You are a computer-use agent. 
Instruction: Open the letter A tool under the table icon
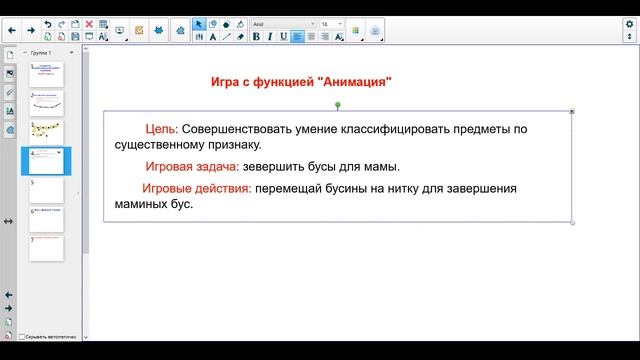point(103,37)
